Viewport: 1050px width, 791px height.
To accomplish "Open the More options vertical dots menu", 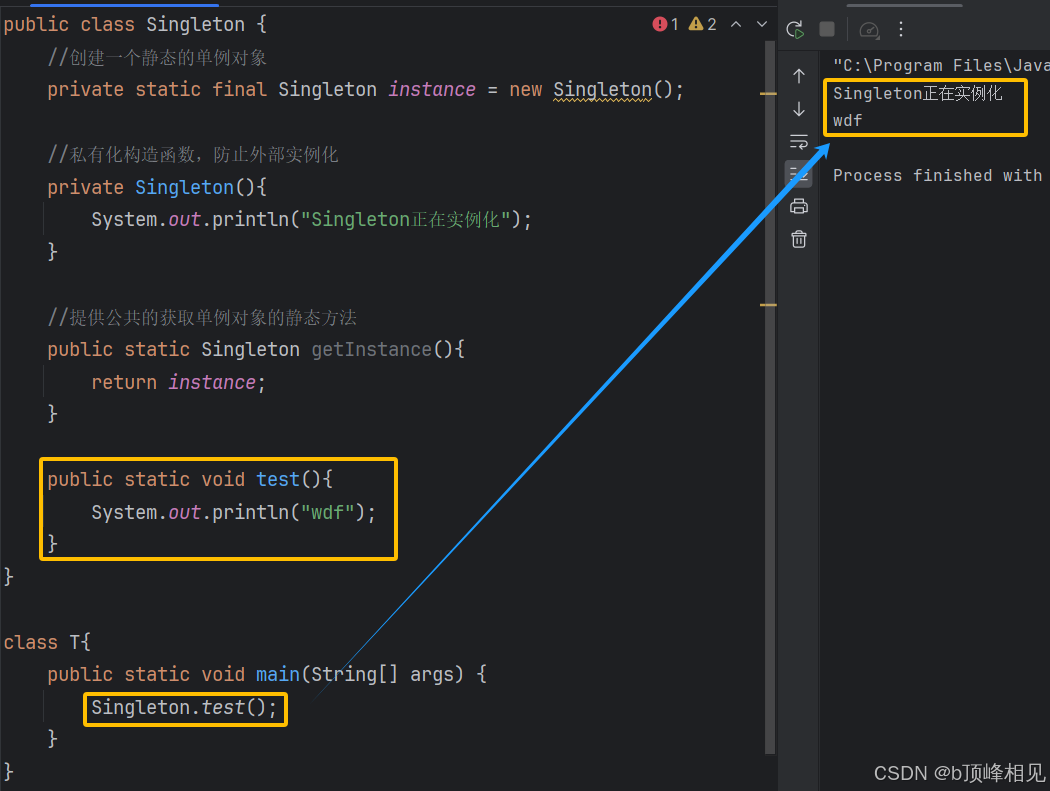I will point(901,29).
